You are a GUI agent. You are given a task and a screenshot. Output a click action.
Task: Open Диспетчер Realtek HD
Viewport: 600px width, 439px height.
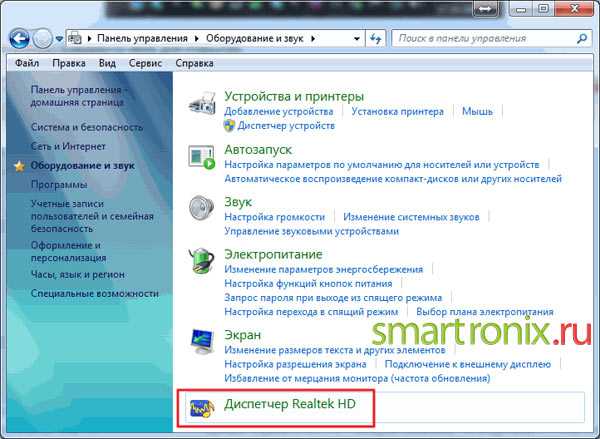(x=290, y=403)
